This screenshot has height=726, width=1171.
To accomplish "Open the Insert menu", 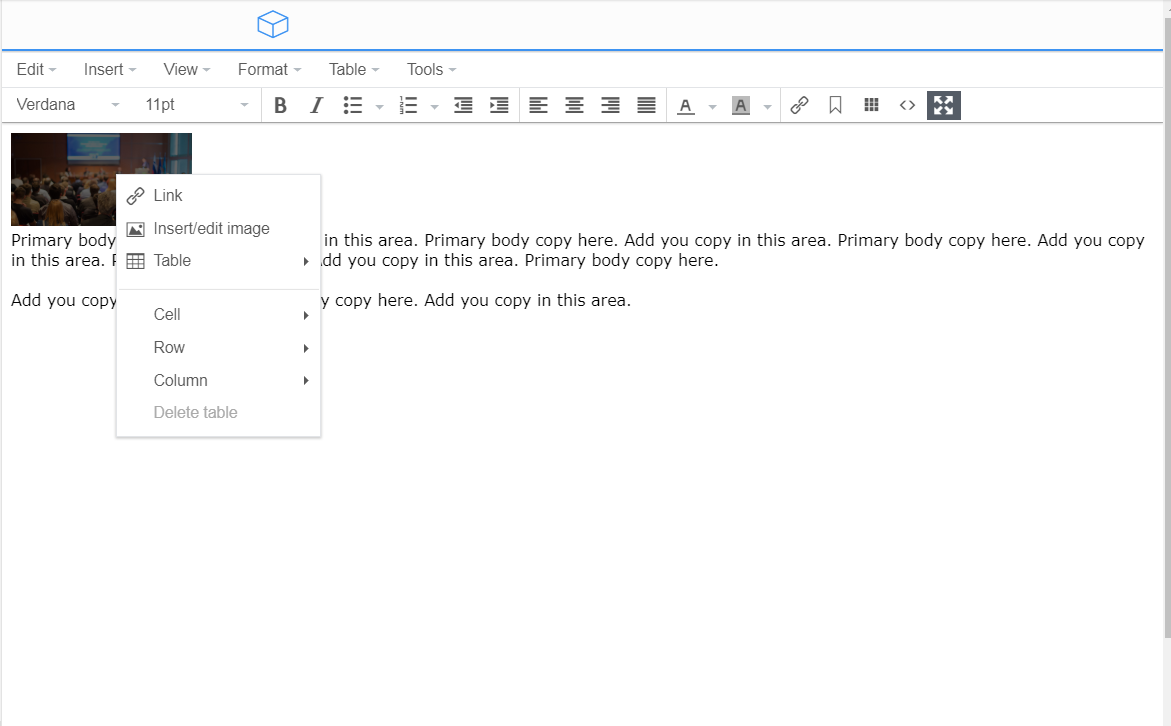I will 110,69.
